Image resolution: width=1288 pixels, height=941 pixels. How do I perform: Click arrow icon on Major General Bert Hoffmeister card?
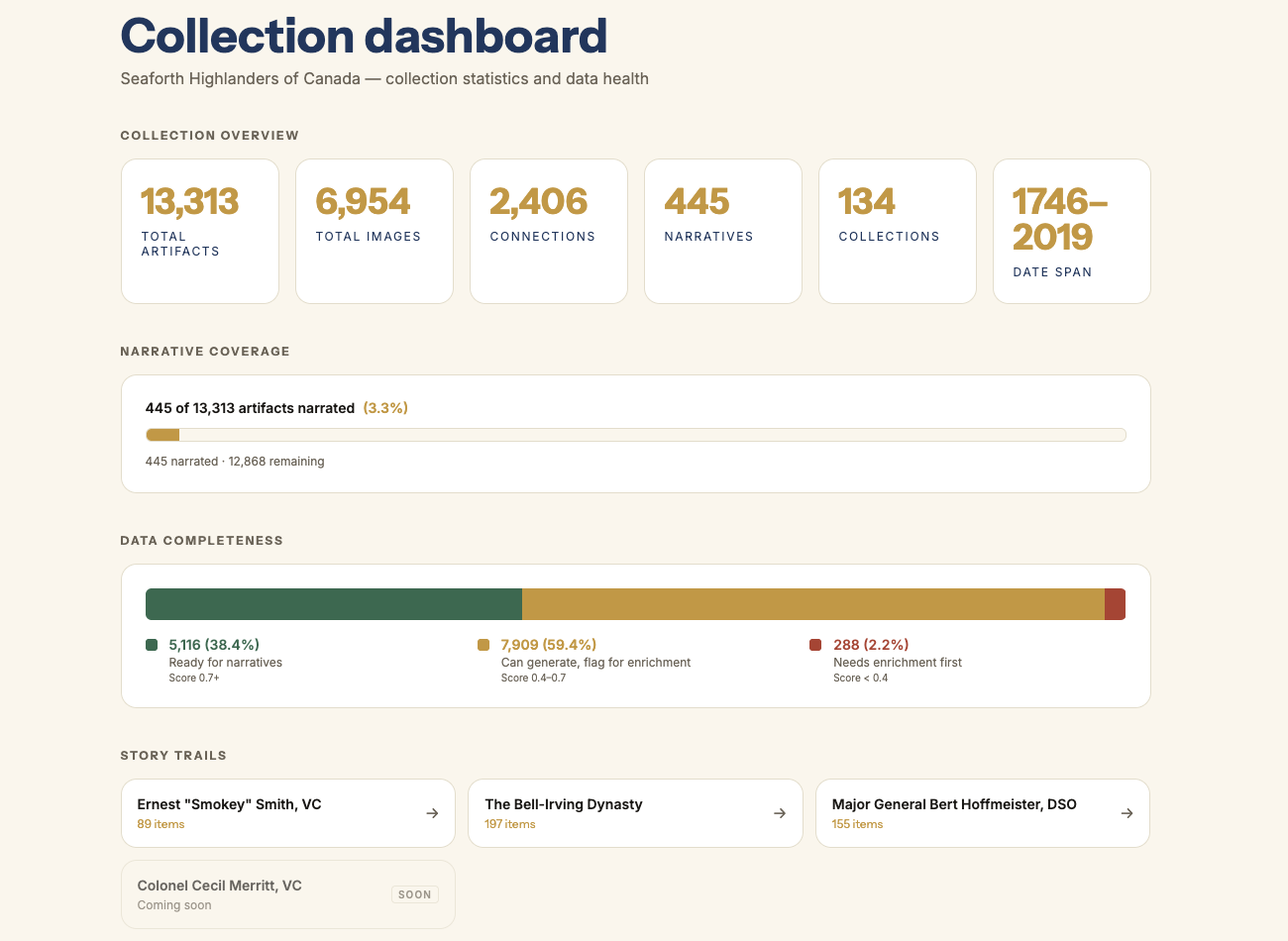point(1127,813)
